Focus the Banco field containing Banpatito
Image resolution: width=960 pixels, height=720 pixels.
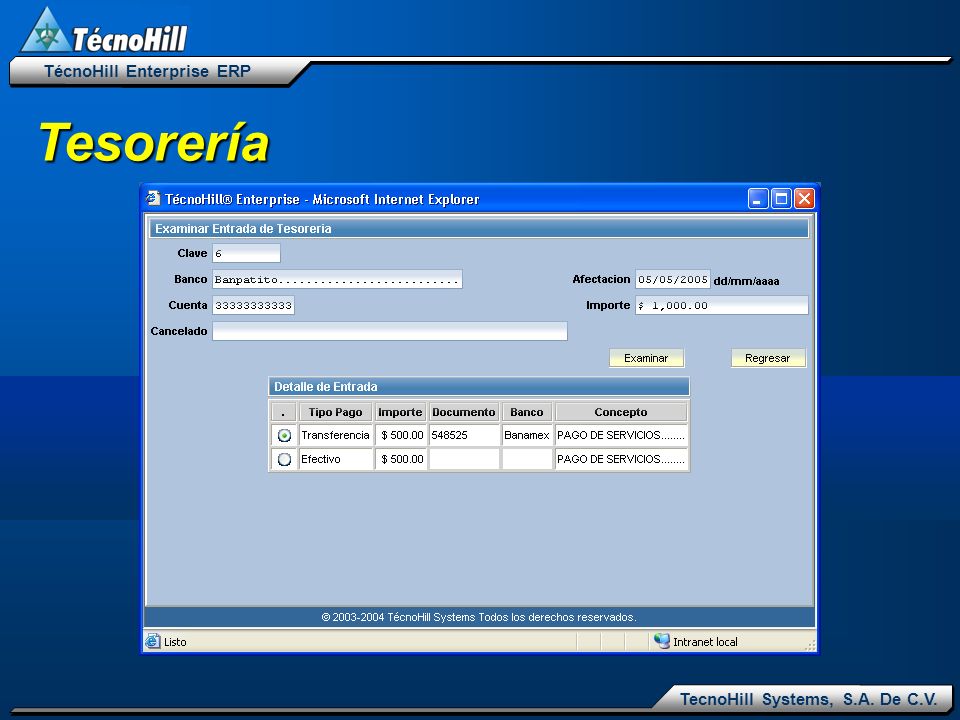tap(337, 279)
